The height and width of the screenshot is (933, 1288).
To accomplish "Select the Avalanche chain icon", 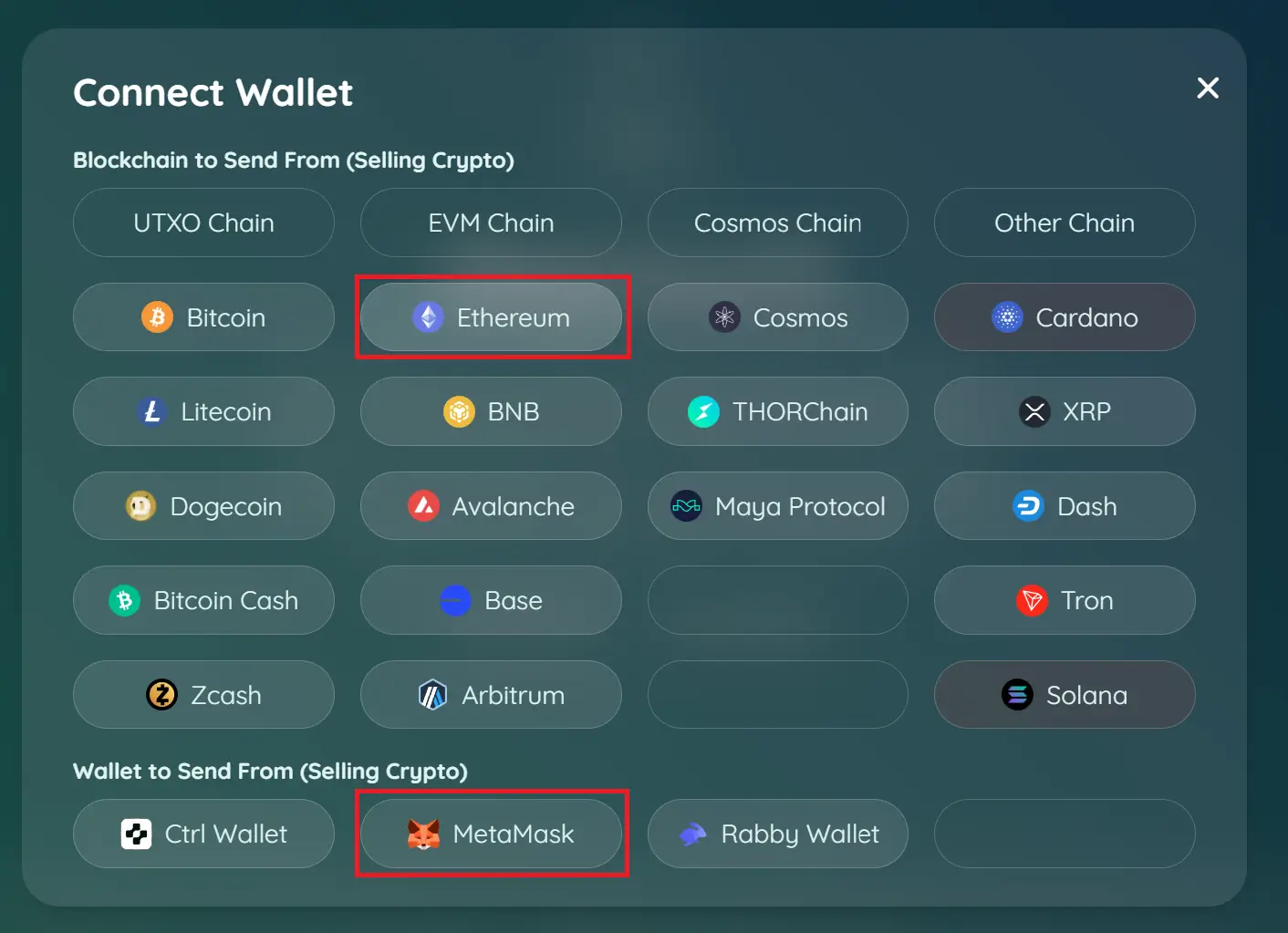I will [423, 506].
